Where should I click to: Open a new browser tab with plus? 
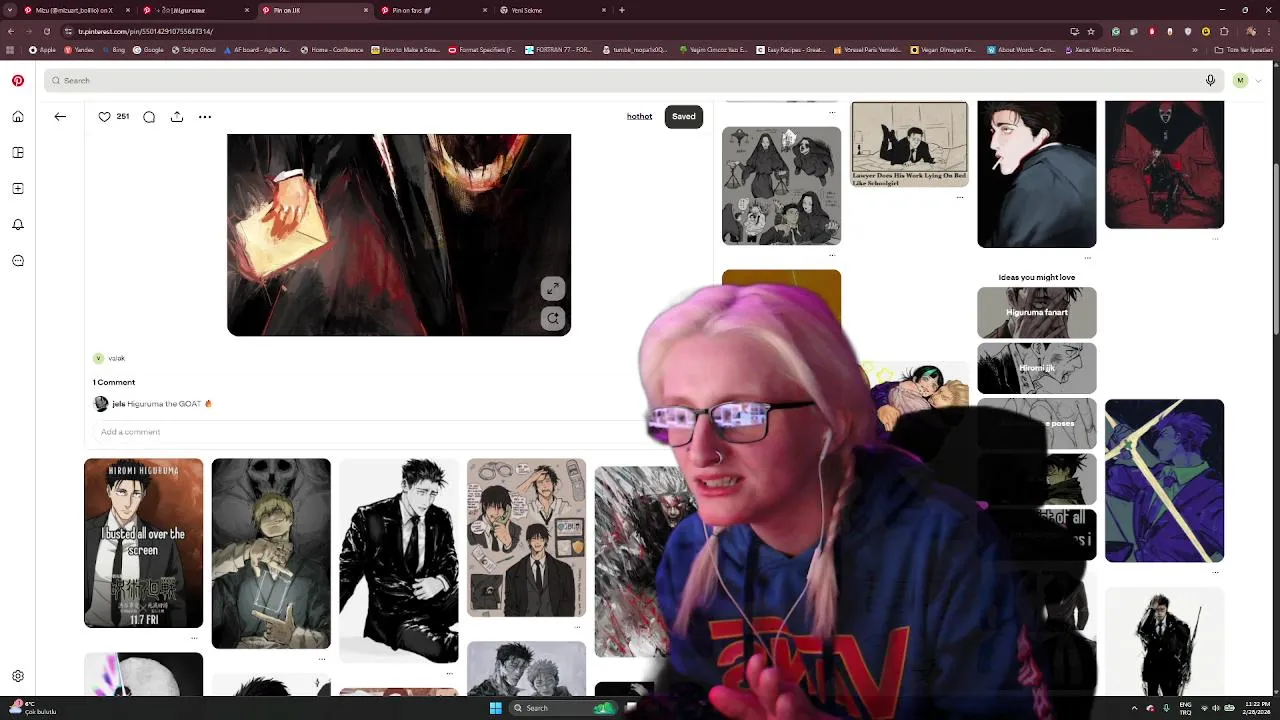click(x=622, y=10)
